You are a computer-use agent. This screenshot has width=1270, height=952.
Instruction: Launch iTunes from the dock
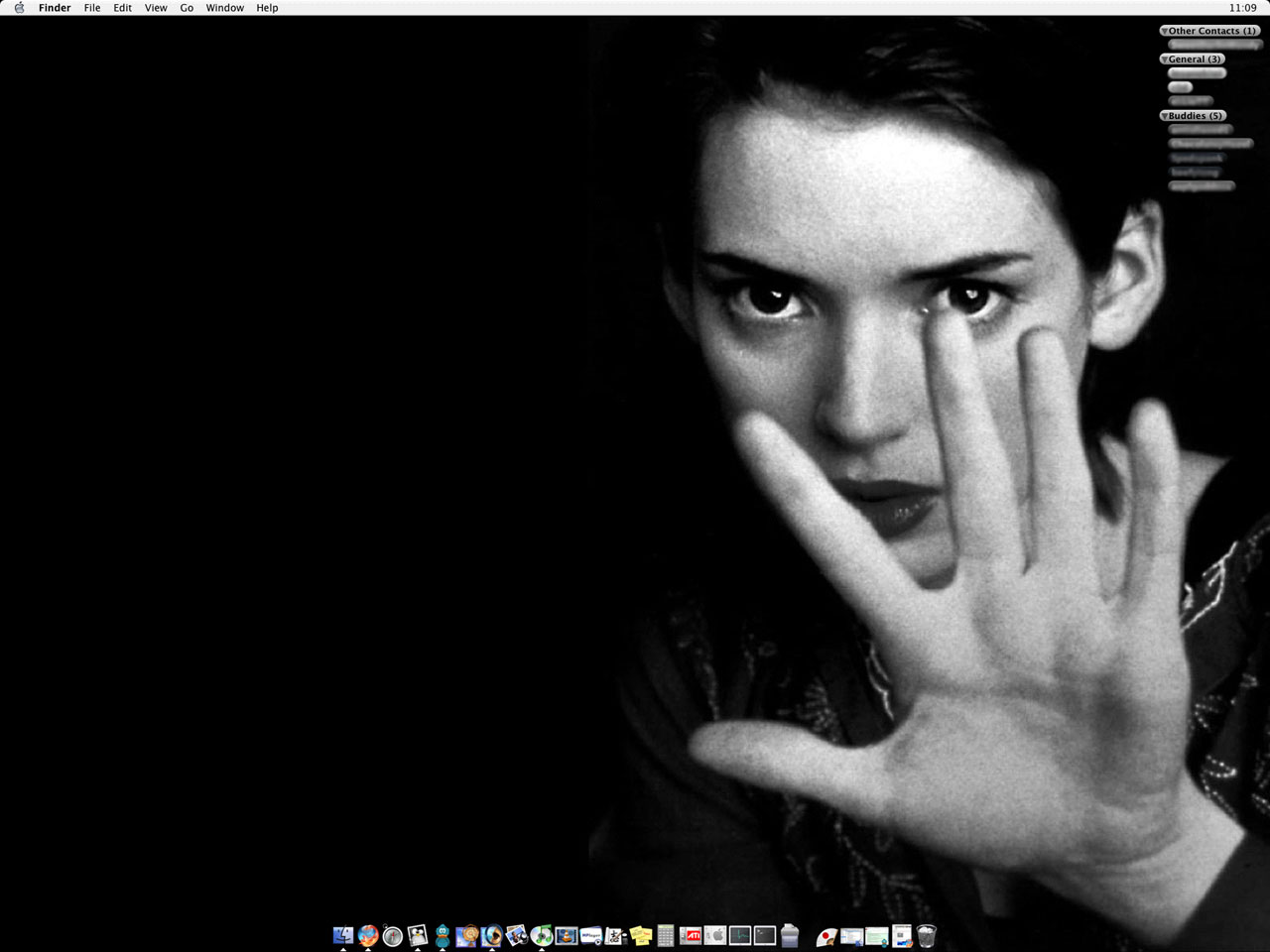coord(542,935)
